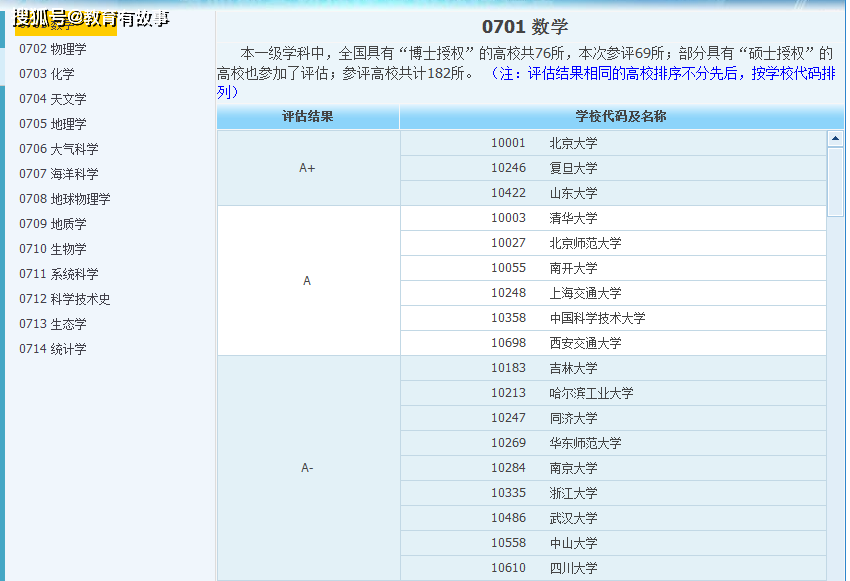The width and height of the screenshot is (850, 581).
Task: Choose 0708 地球物理学 discipline
Action: (x=65, y=199)
